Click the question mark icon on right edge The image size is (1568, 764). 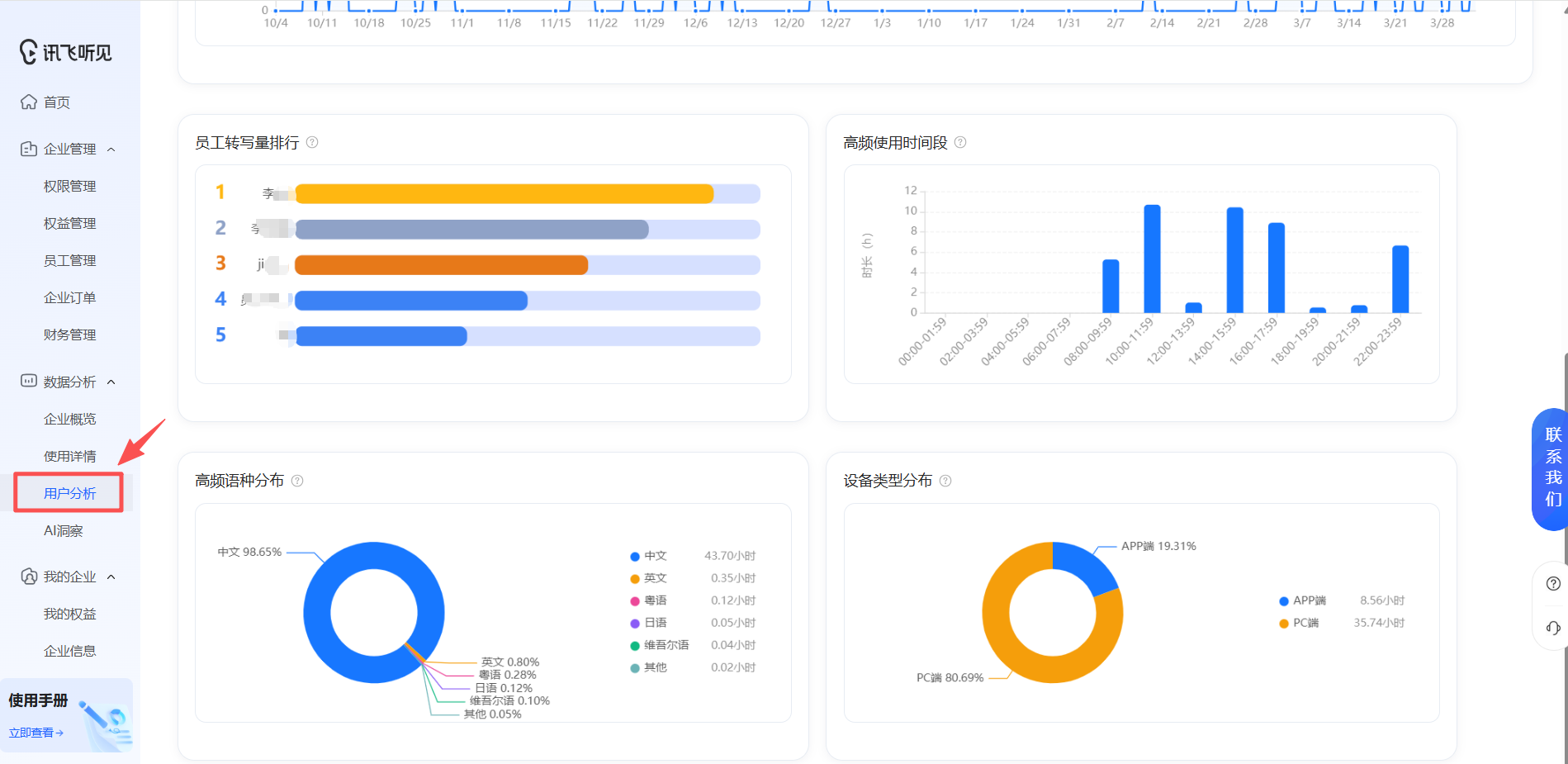[1551, 584]
